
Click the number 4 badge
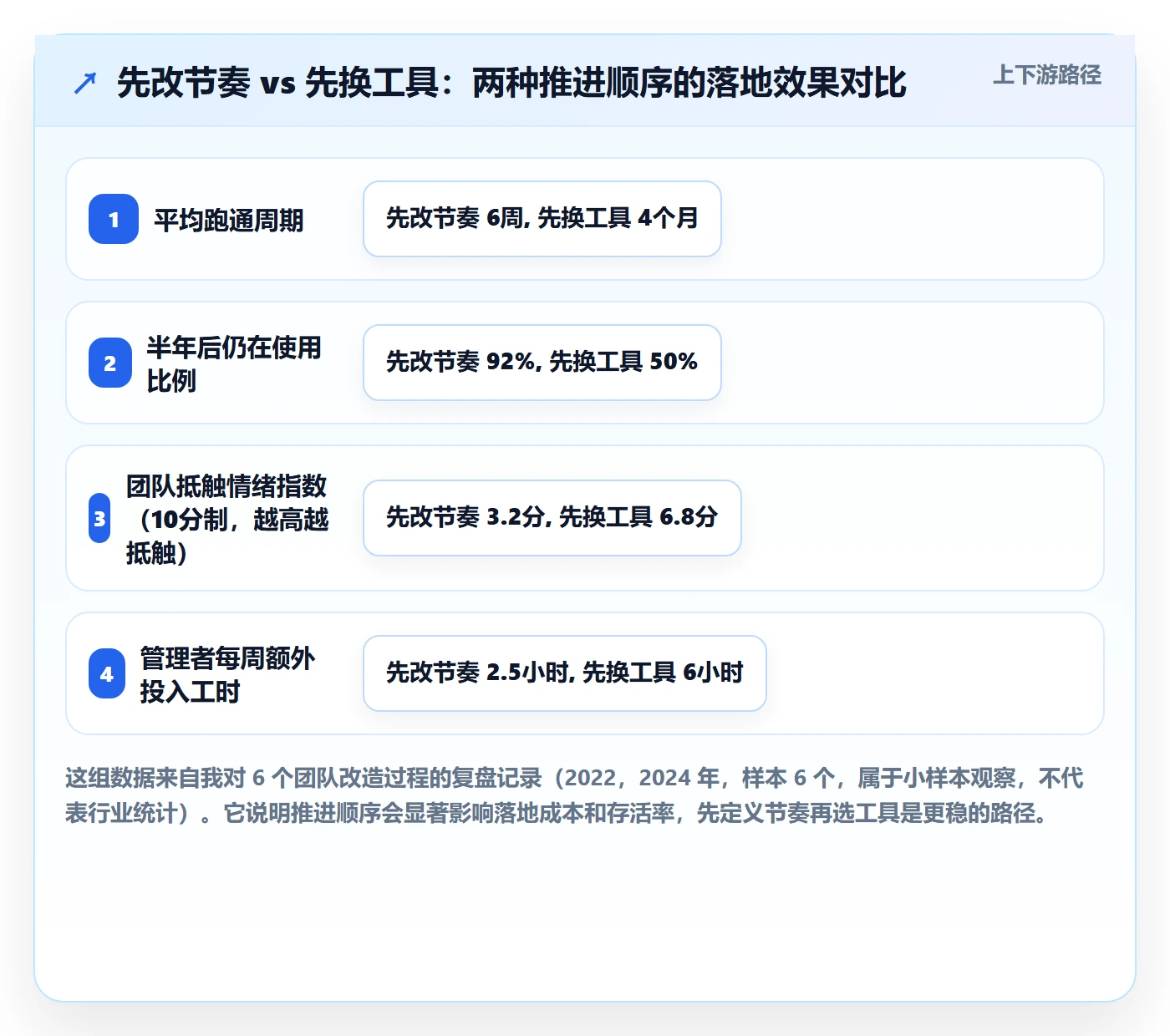(x=107, y=673)
